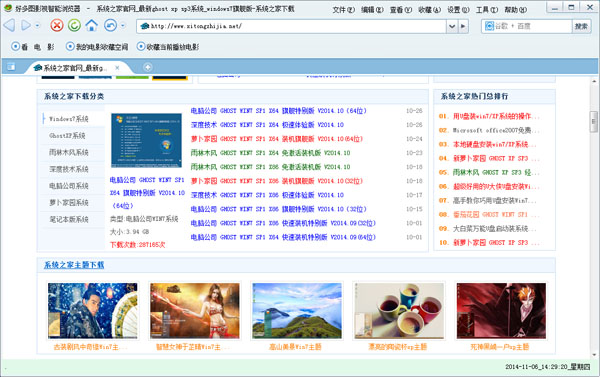Expand the address bar URL dropdown
The image size is (600, 377).
click(x=452, y=26)
